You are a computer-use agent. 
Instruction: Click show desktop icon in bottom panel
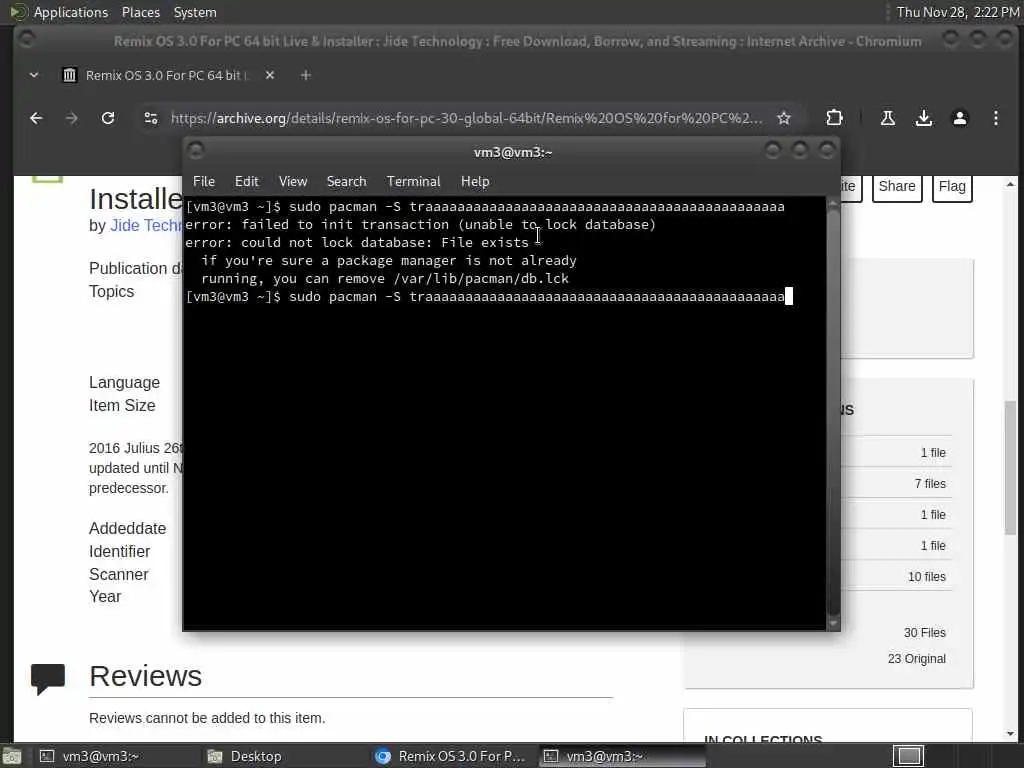click(12, 756)
